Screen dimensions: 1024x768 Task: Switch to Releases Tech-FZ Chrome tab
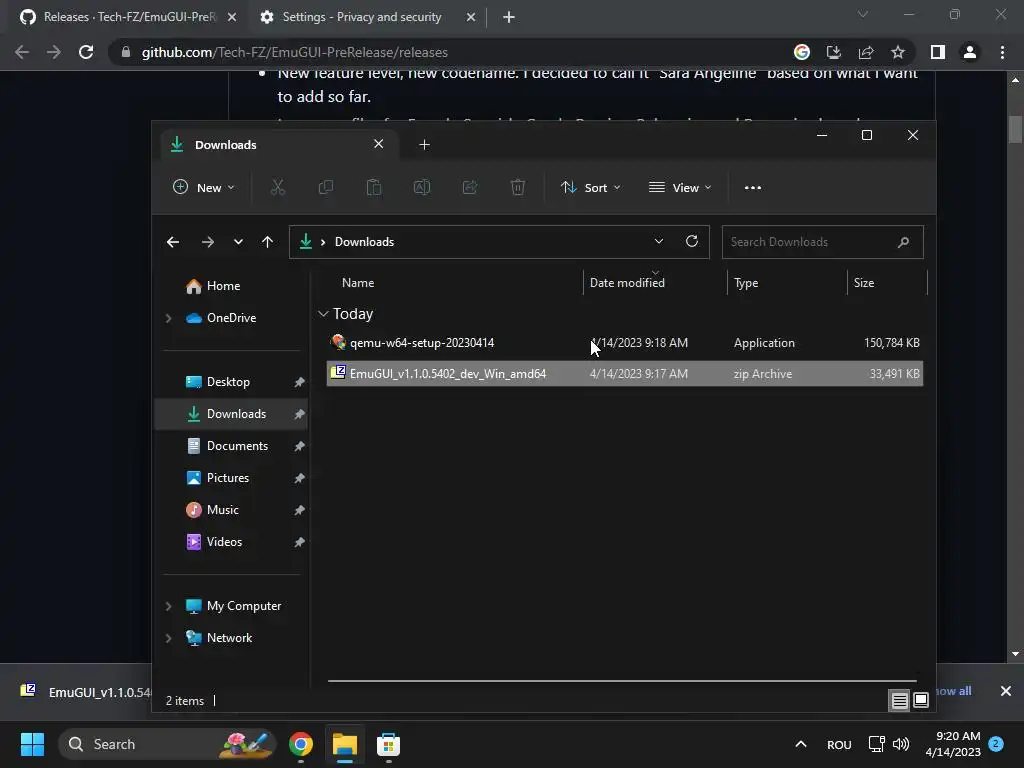(x=123, y=17)
